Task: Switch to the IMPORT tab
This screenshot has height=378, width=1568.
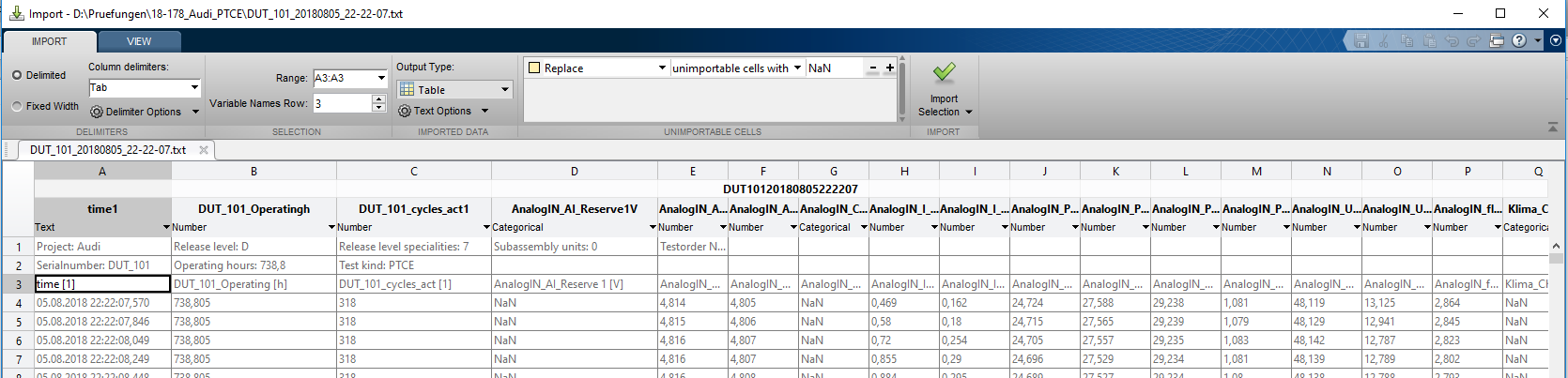Action: [x=49, y=41]
